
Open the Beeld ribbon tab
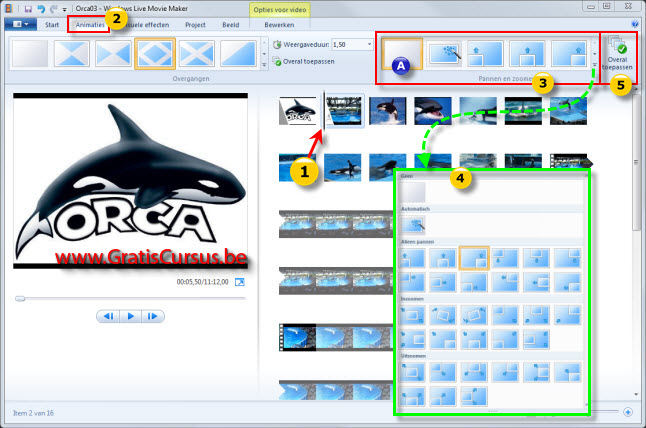(x=231, y=25)
